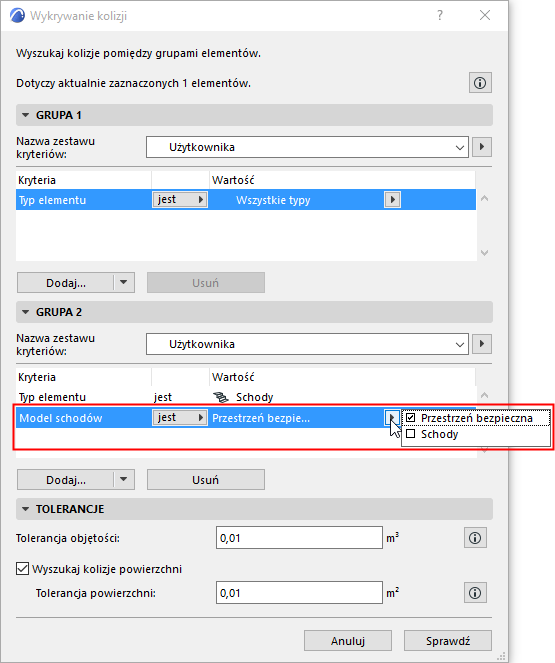
Task: Click the Archicad logo in title bar
Action: click(x=17, y=16)
